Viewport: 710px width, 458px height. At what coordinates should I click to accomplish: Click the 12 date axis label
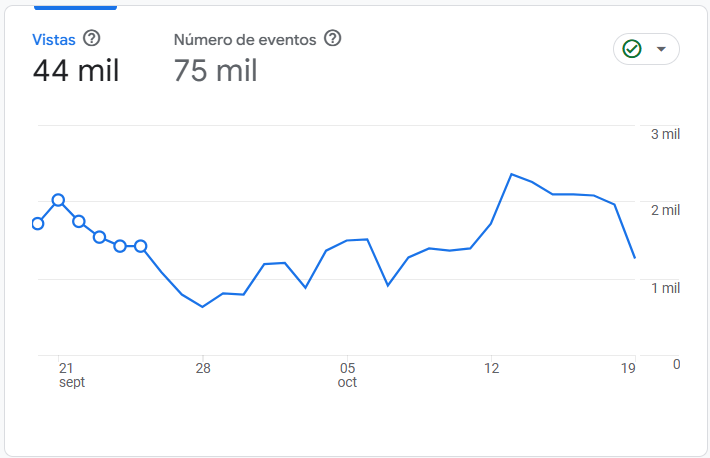491,368
